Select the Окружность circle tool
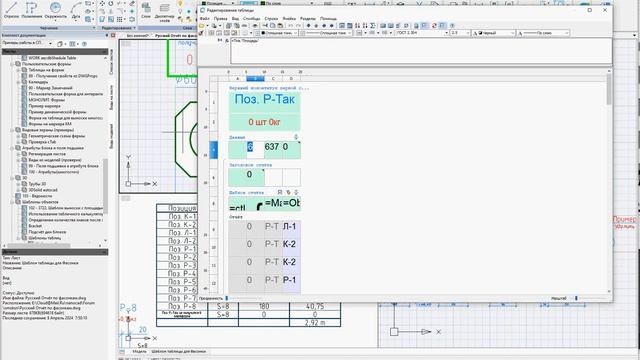This screenshot has height=360, width=640. tap(56, 10)
